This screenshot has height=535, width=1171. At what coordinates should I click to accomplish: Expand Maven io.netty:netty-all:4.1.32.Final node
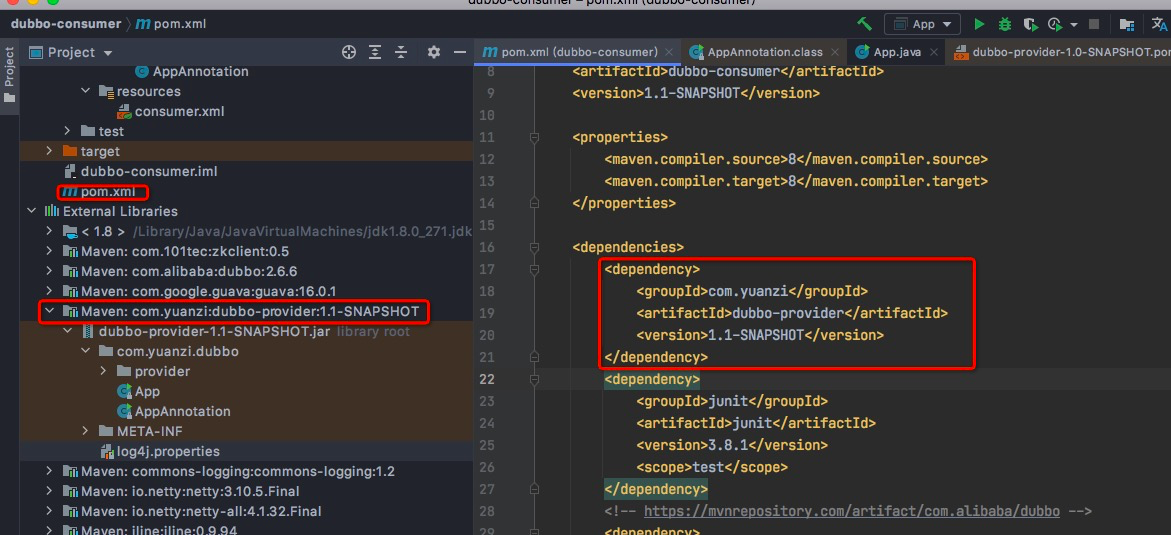point(49,512)
